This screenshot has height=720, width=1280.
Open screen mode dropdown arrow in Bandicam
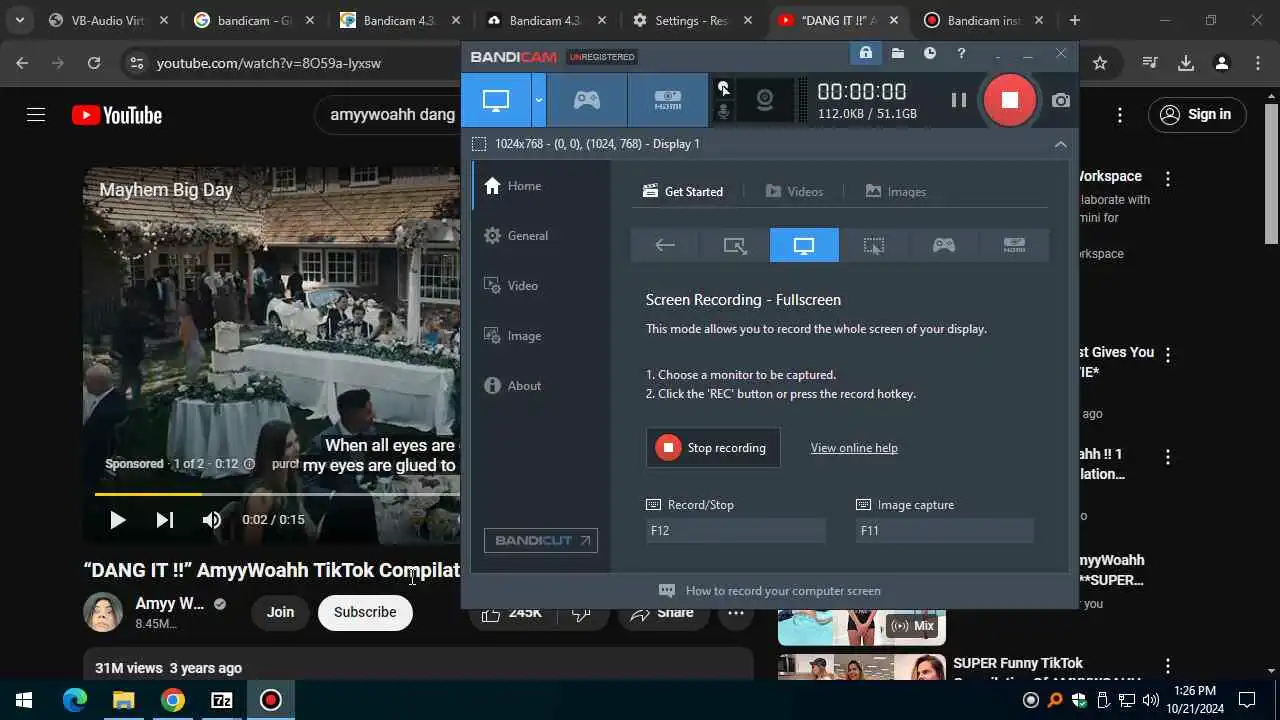pos(538,100)
